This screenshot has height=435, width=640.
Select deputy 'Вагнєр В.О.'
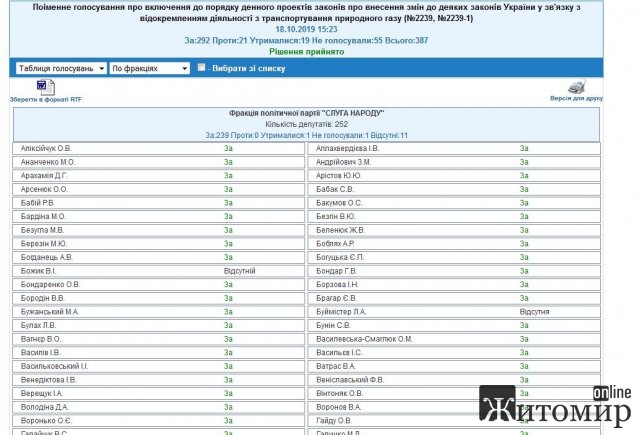[41, 339]
